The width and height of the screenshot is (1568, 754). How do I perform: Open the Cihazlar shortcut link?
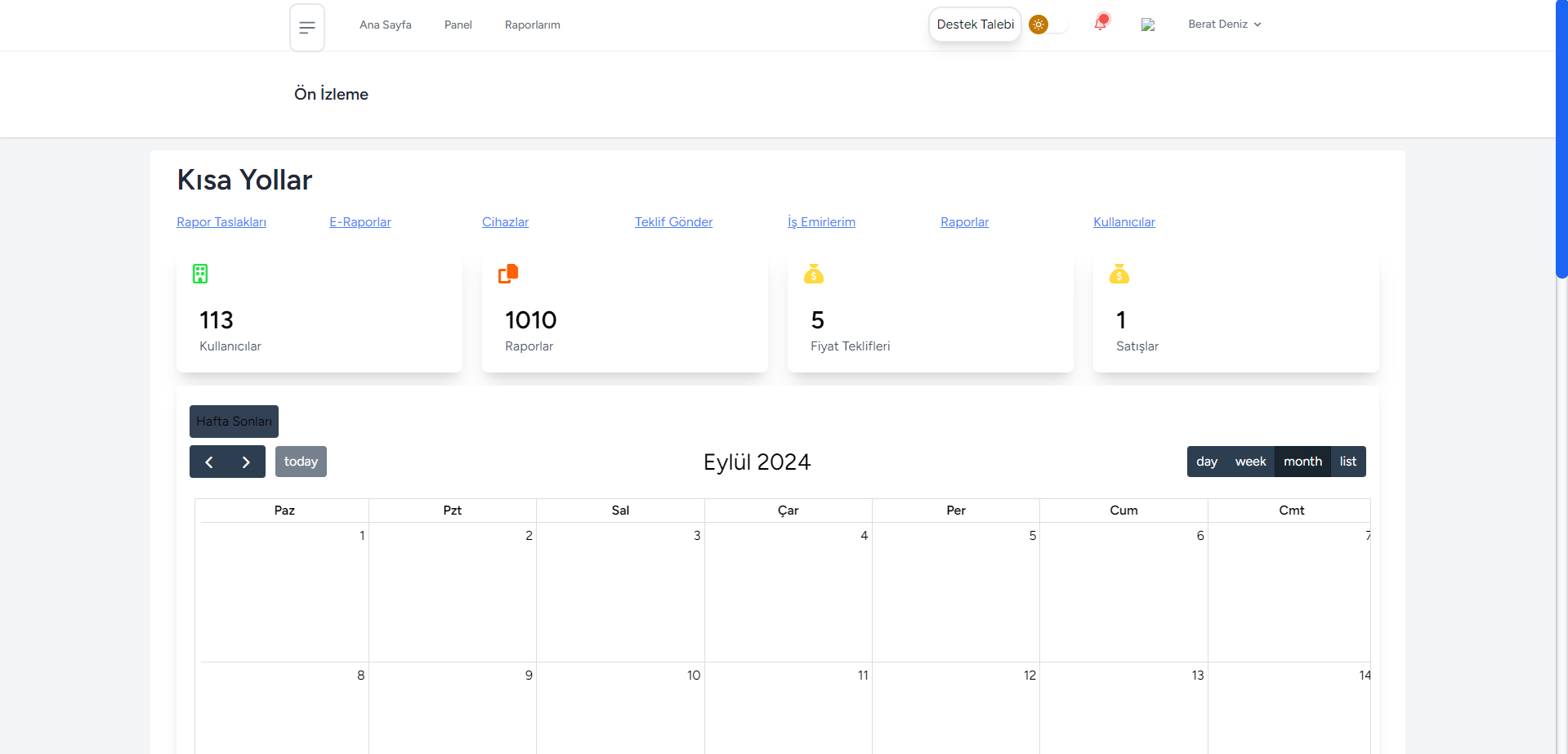pos(505,222)
